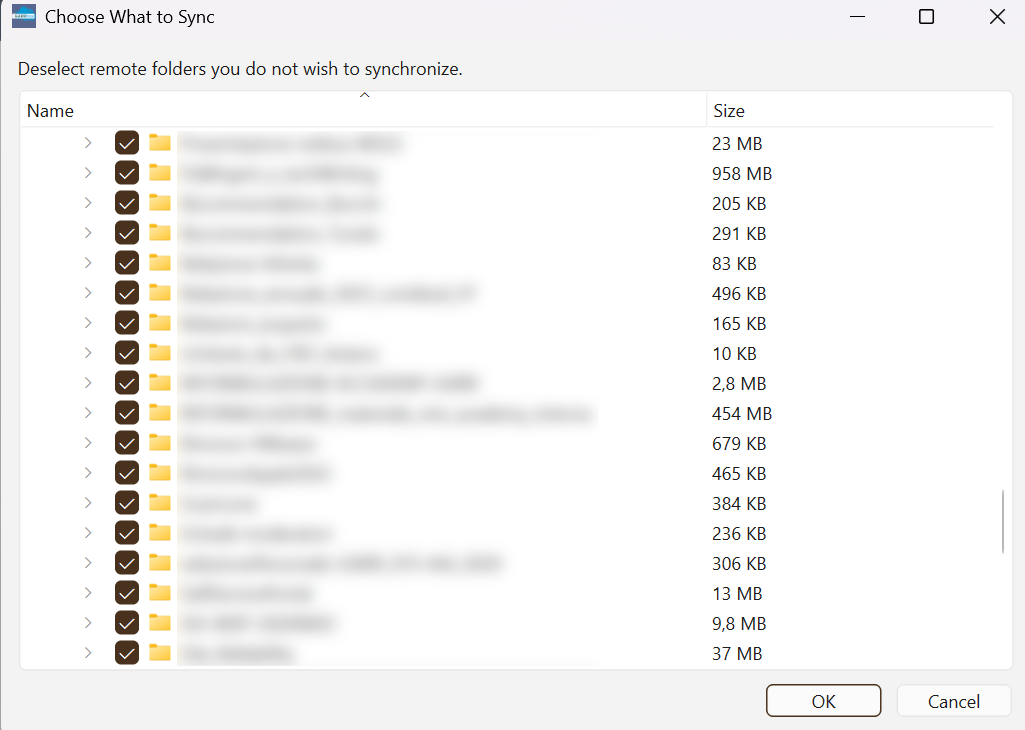Sort the list by the Size column
Image resolution: width=1025 pixels, height=730 pixels.
[728, 110]
